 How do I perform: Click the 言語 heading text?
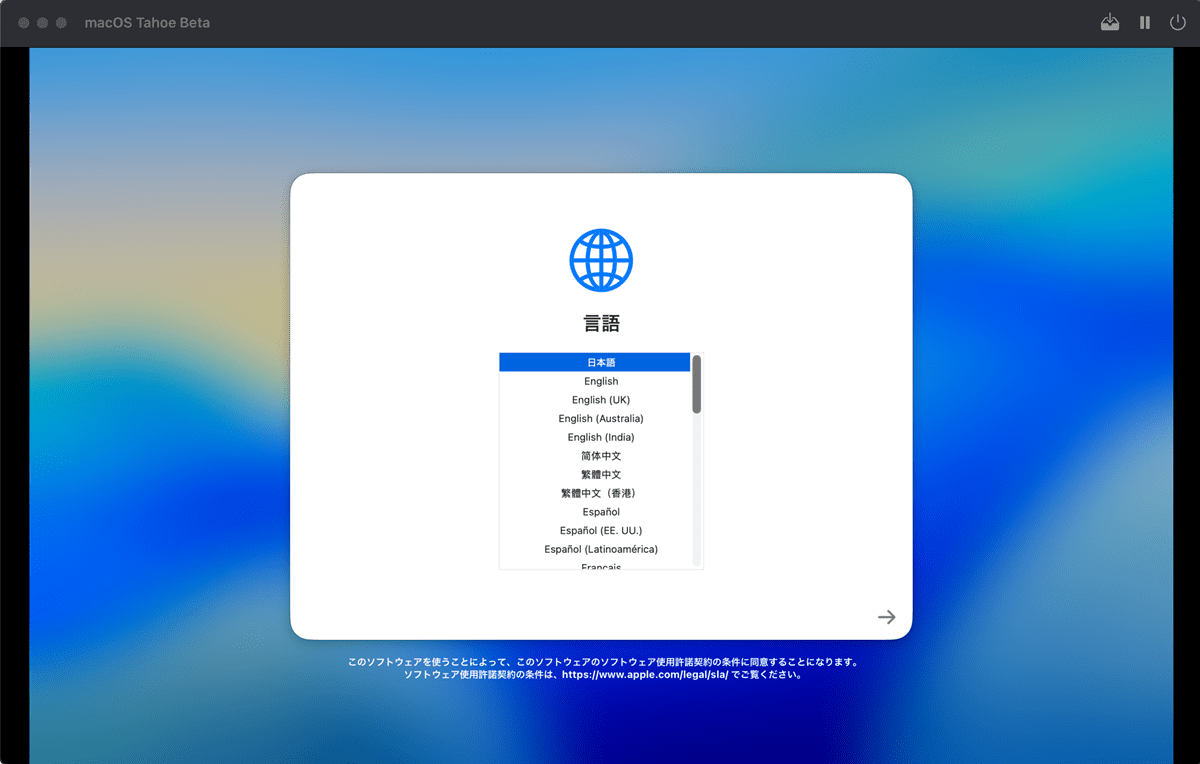pyautogui.click(x=601, y=323)
